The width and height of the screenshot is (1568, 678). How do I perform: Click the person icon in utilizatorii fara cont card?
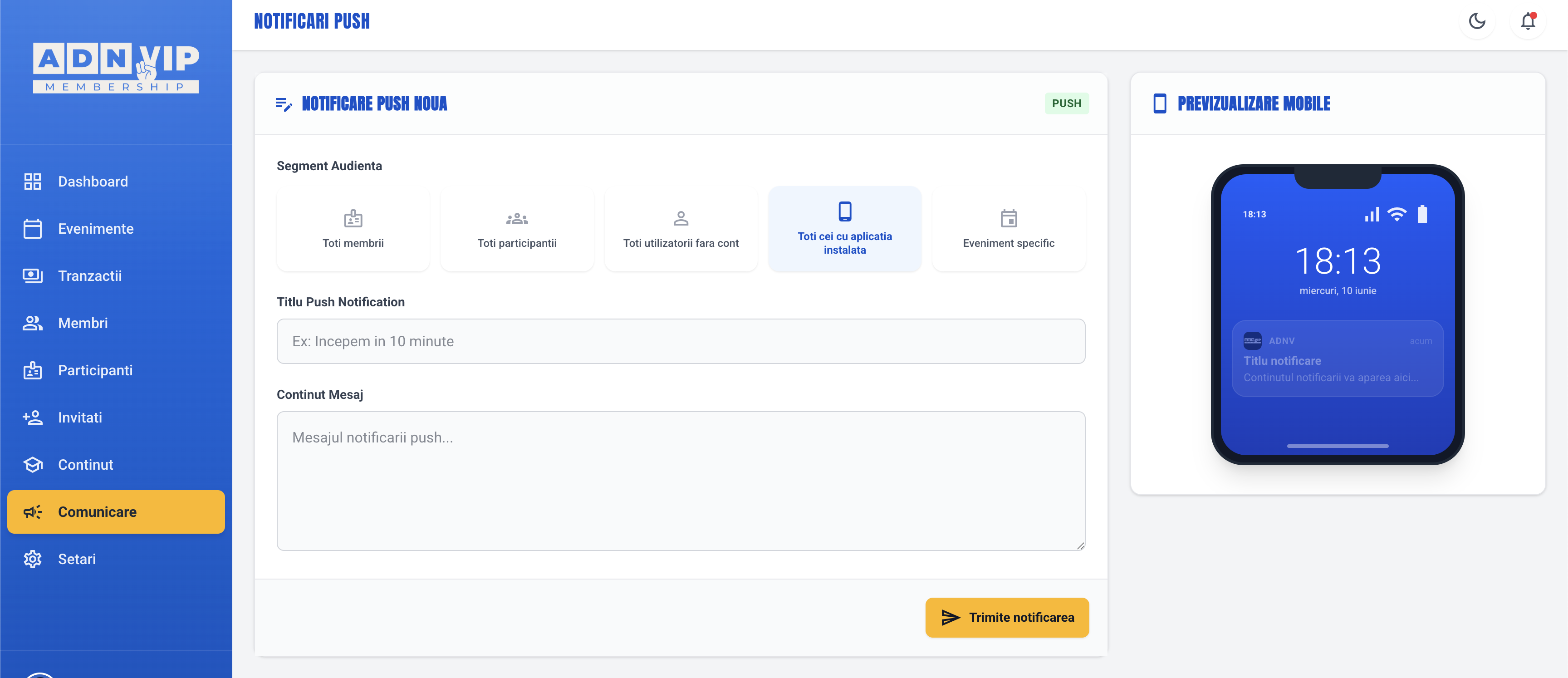pos(681,218)
